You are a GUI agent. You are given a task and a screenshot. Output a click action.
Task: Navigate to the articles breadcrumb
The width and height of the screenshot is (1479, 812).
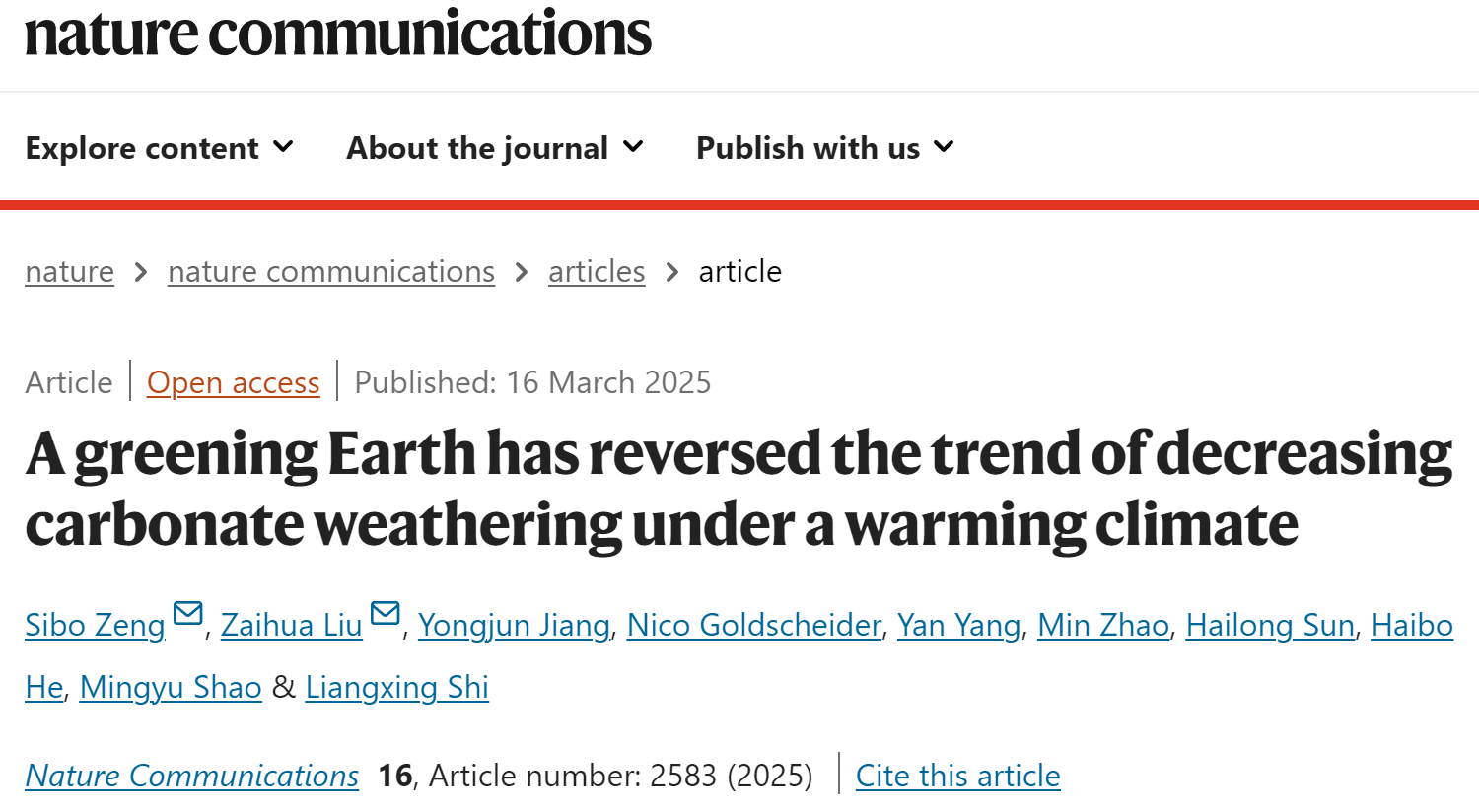pos(597,271)
